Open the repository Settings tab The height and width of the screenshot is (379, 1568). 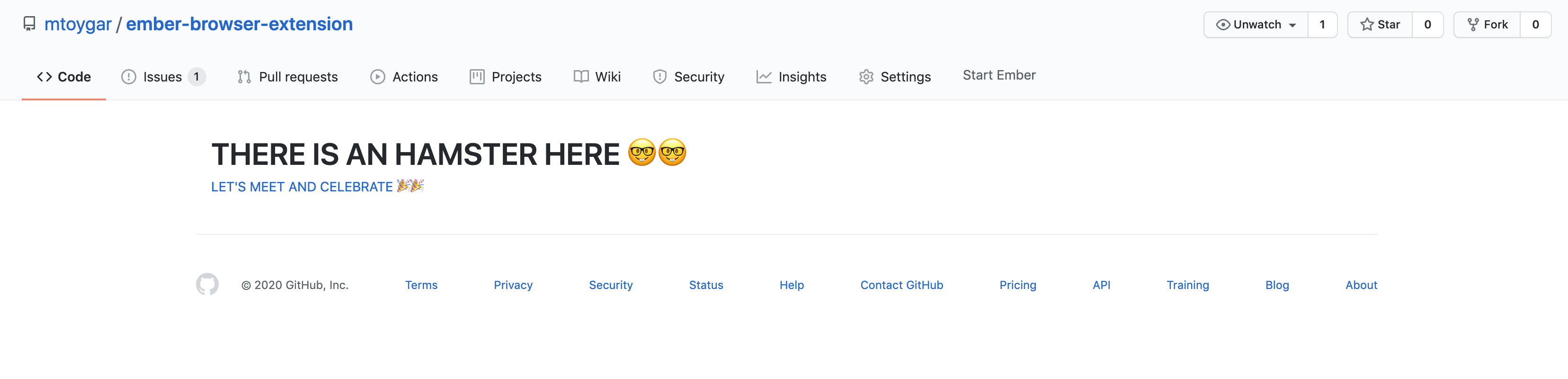(x=895, y=77)
